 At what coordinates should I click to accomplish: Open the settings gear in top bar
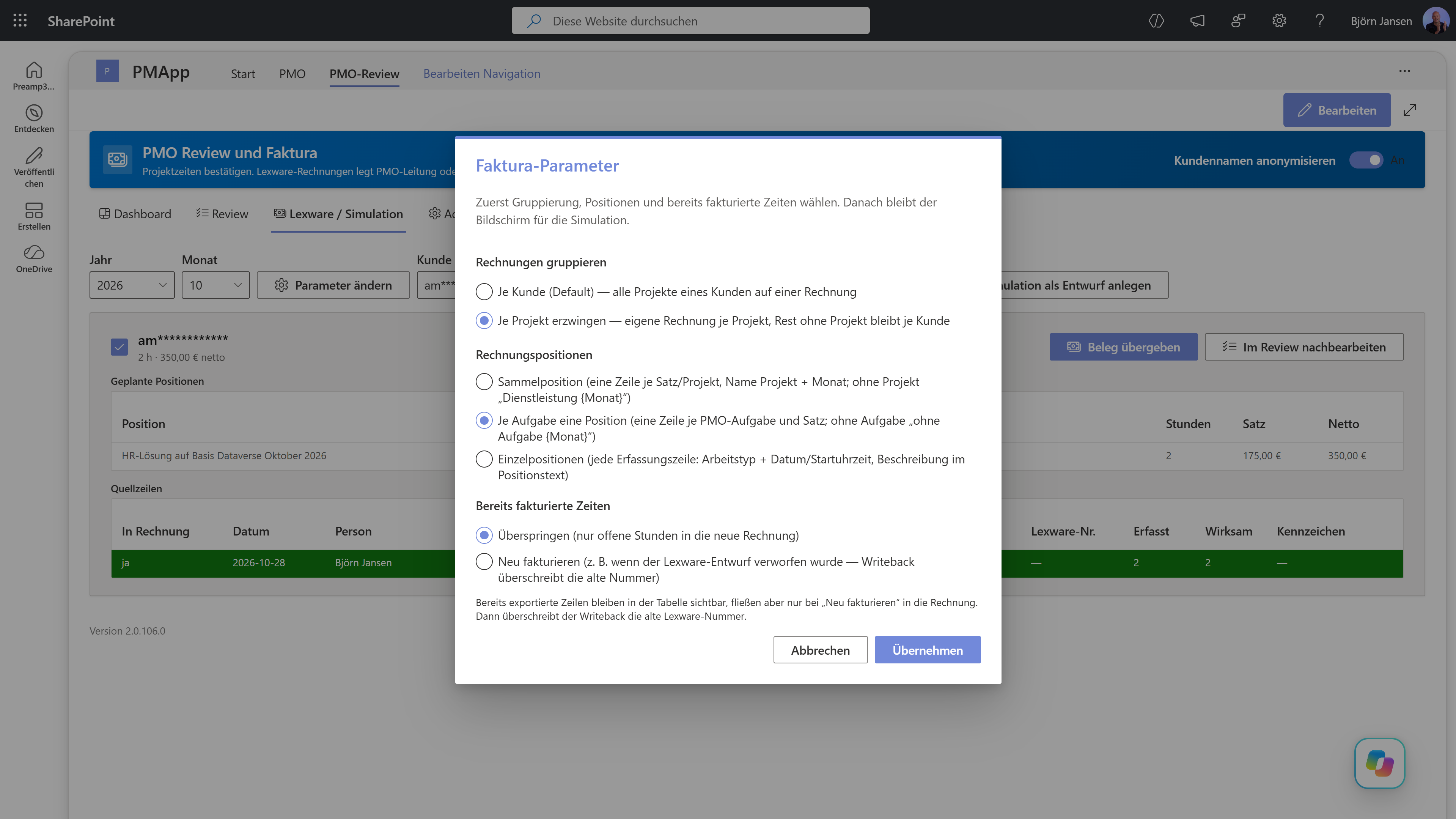coord(1279,21)
